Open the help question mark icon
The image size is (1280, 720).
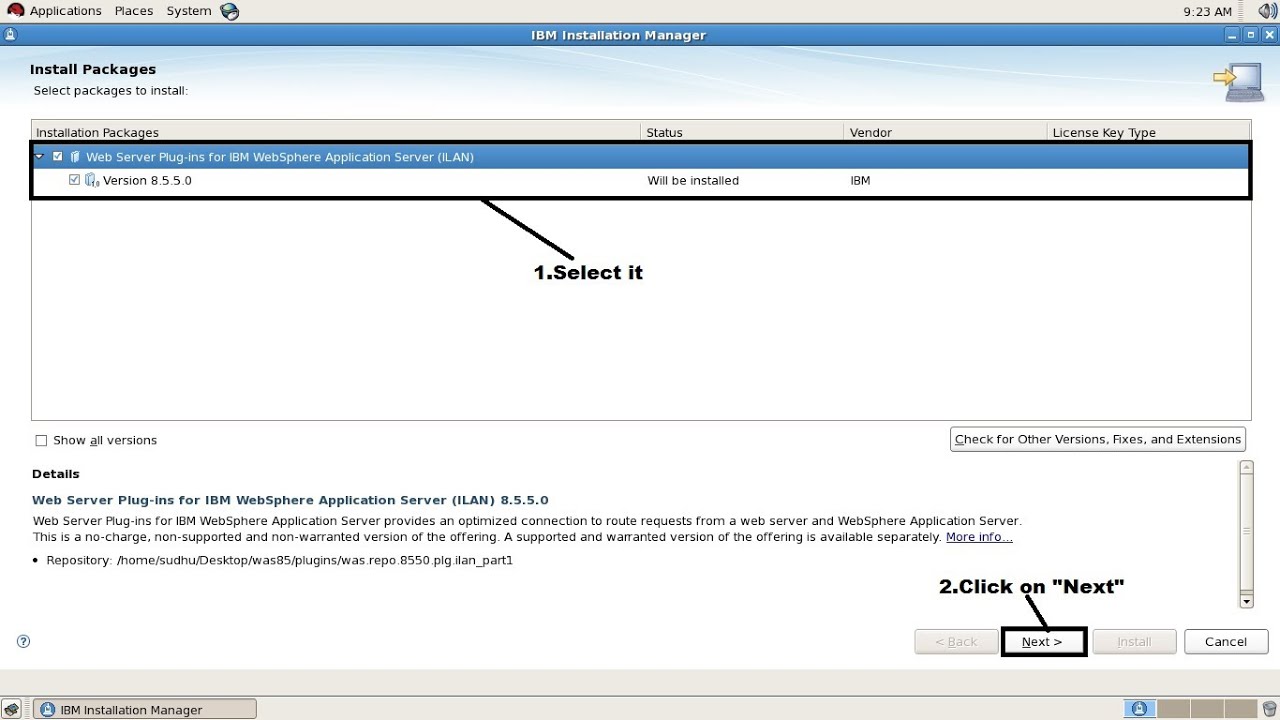tap(24, 641)
